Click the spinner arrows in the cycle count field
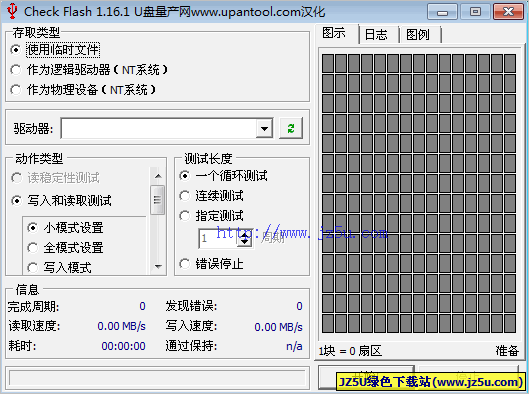 tap(245, 238)
